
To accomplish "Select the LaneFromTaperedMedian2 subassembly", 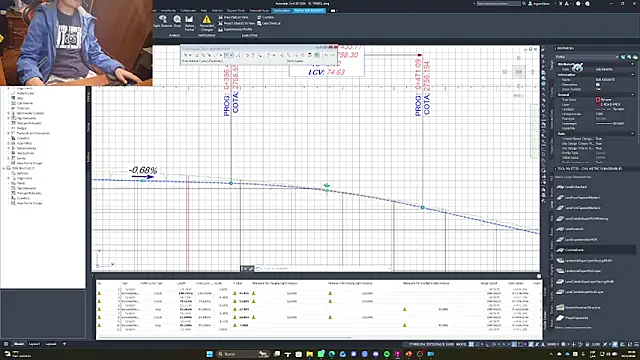I will click(x=578, y=208).
